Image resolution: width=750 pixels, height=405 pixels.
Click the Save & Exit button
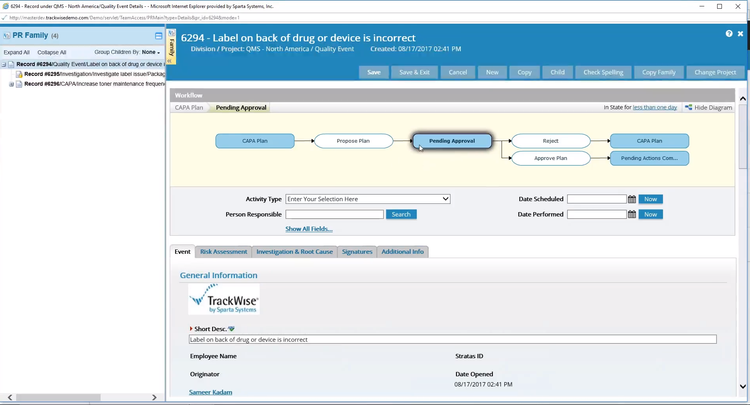tap(414, 72)
